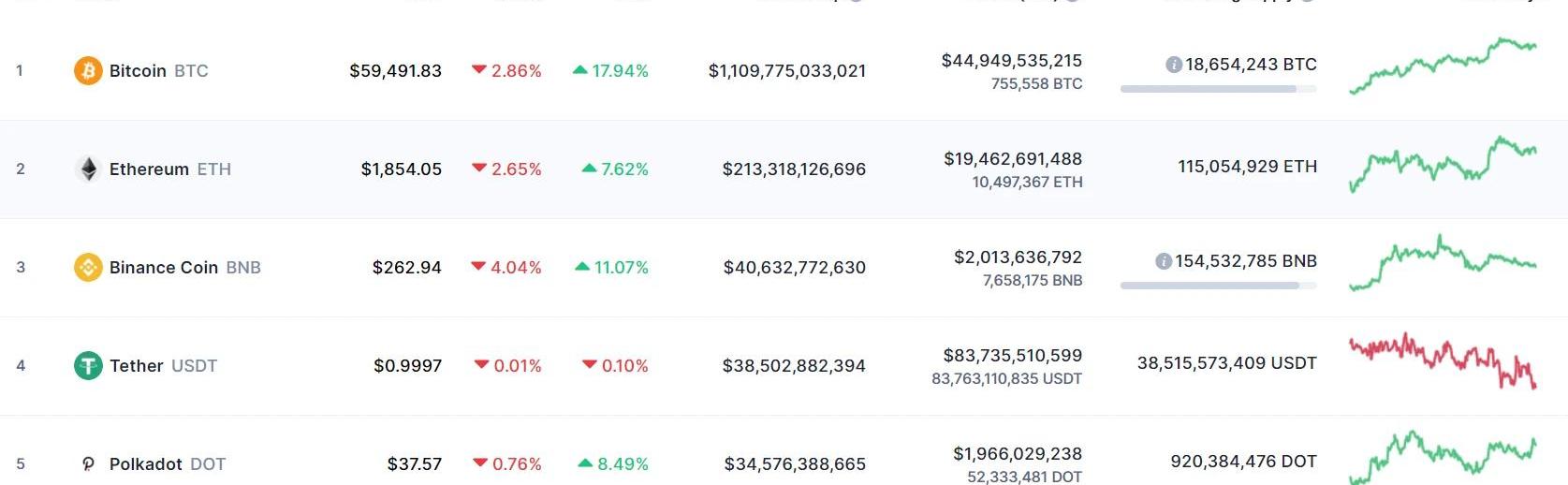Click the yellow Binance Coin logo
Image resolution: width=1568 pixels, height=485 pixels.
tap(88, 268)
